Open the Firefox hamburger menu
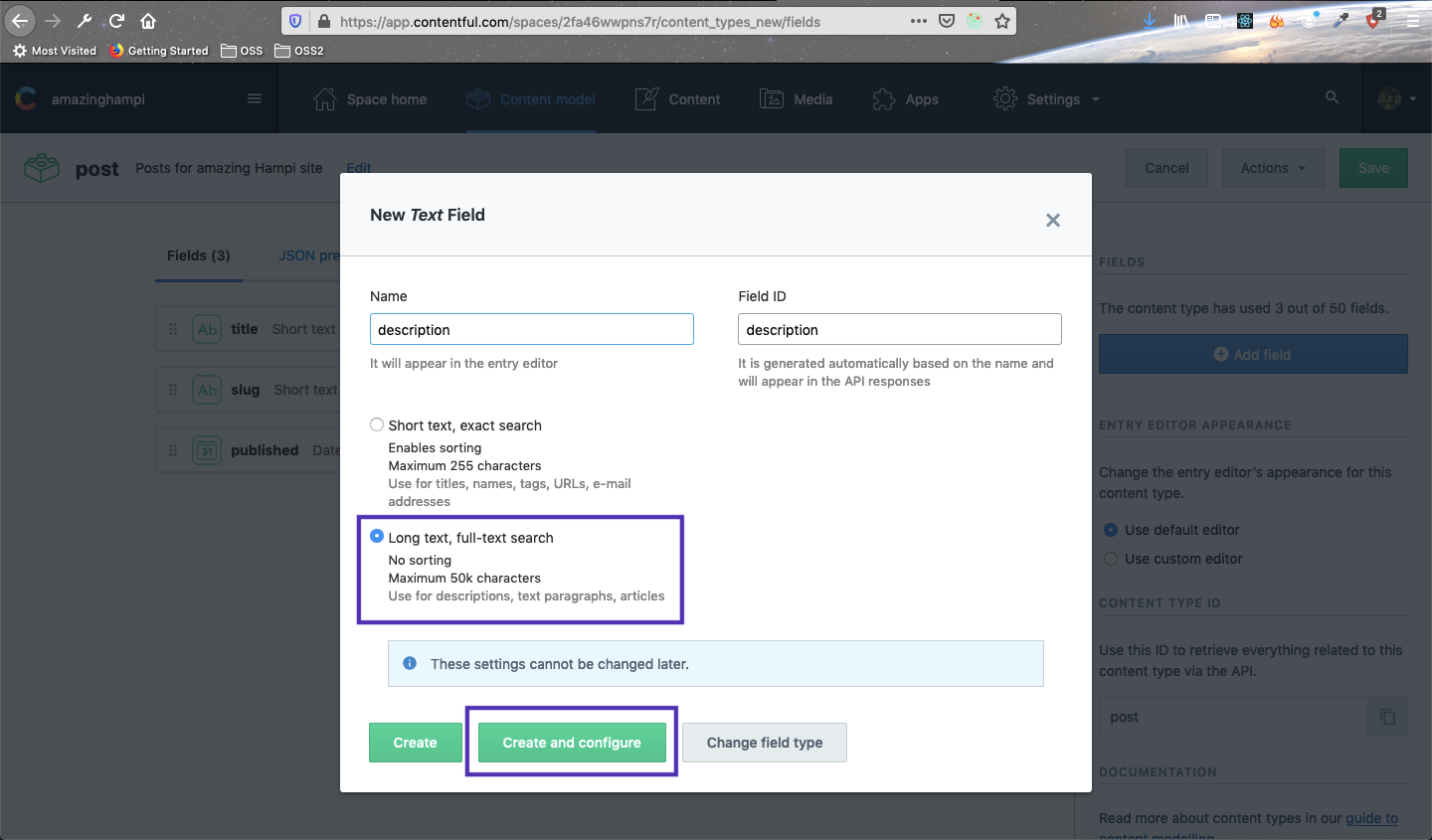 pyautogui.click(x=1412, y=21)
